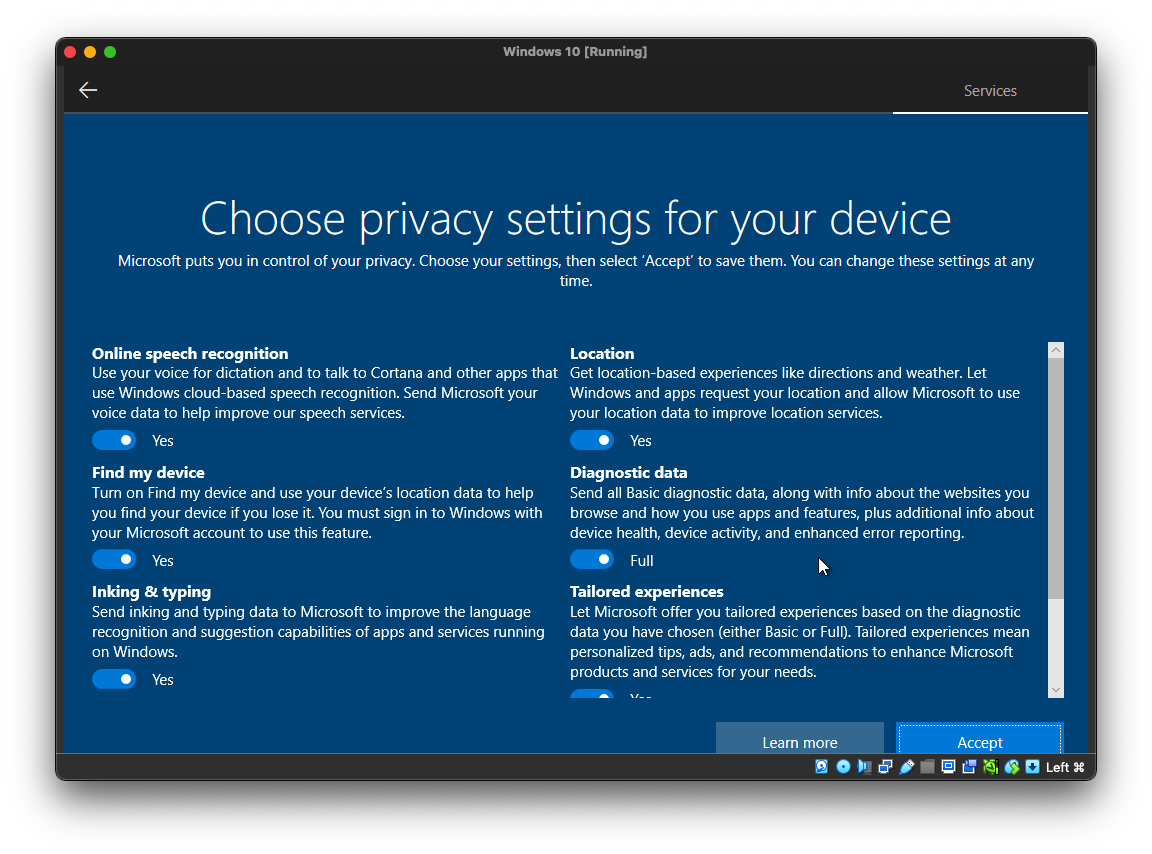
Task: Click the network adapters status icon
Action: point(885,767)
